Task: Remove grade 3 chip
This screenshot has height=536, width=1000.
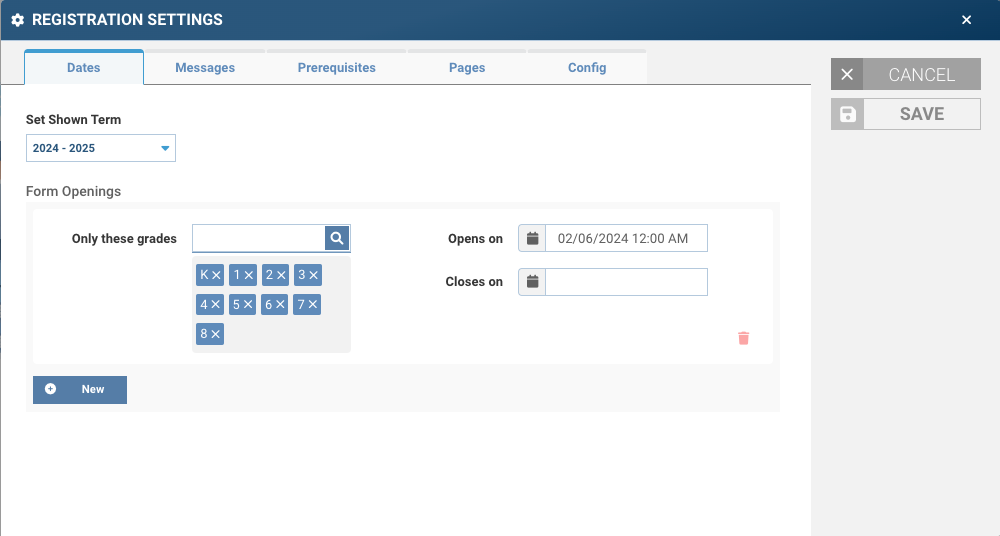Action: [314, 275]
